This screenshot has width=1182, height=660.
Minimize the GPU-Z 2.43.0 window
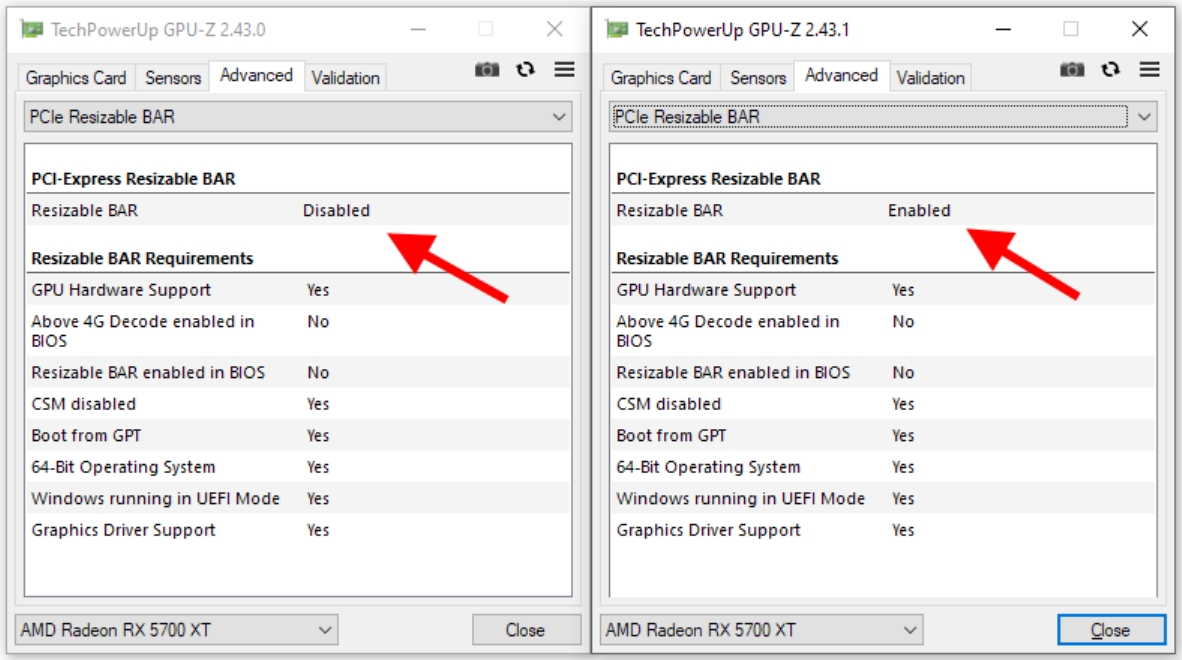pyautogui.click(x=418, y=29)
